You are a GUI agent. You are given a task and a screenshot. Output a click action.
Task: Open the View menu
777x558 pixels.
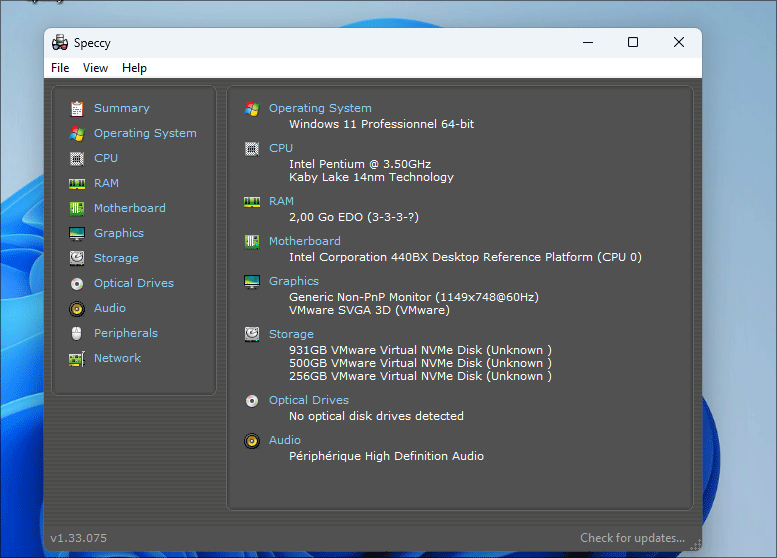(x=96, y=68)
